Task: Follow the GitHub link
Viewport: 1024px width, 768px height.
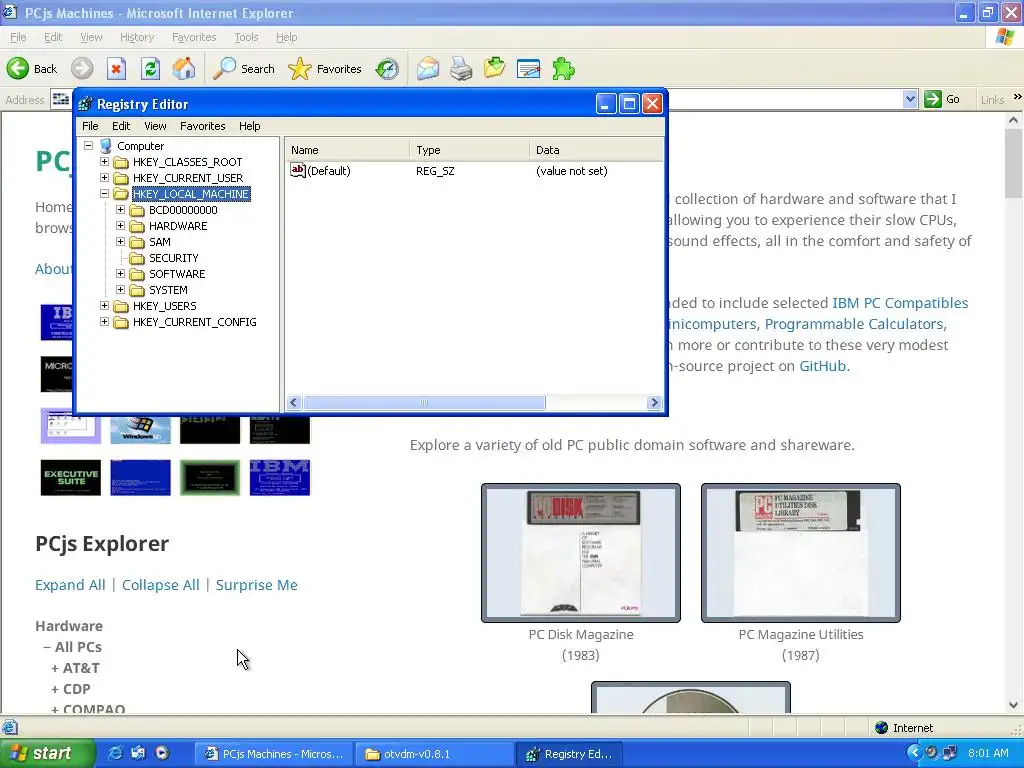Action: coord(822,366)
